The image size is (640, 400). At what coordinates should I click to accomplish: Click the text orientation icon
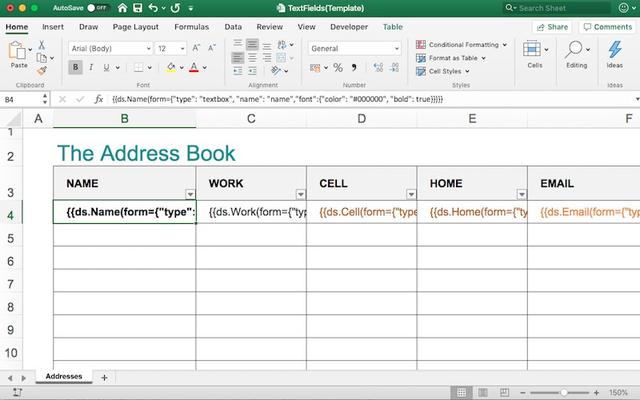click(x=276, y=70)
